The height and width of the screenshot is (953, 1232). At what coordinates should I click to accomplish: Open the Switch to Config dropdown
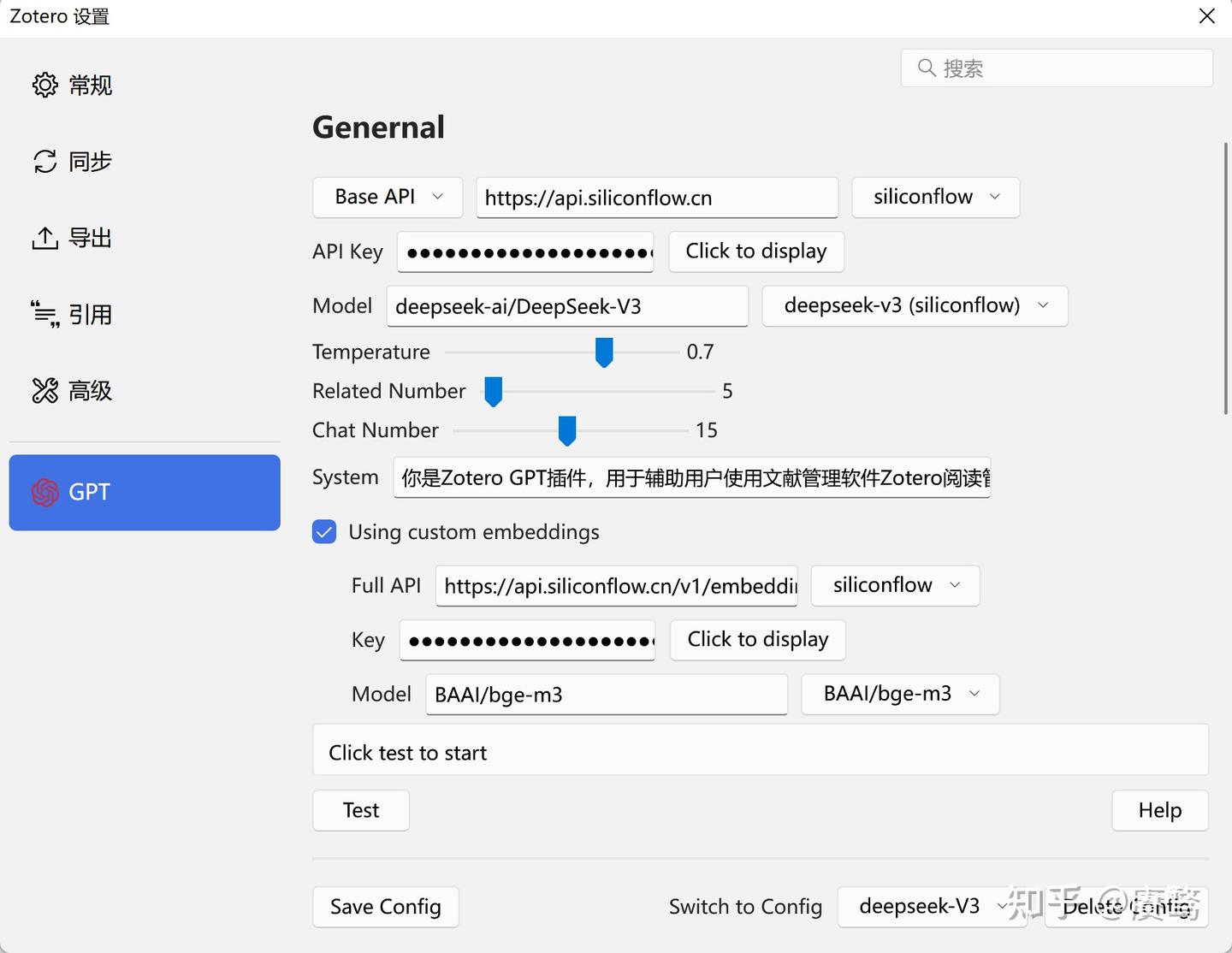[932, 906]
